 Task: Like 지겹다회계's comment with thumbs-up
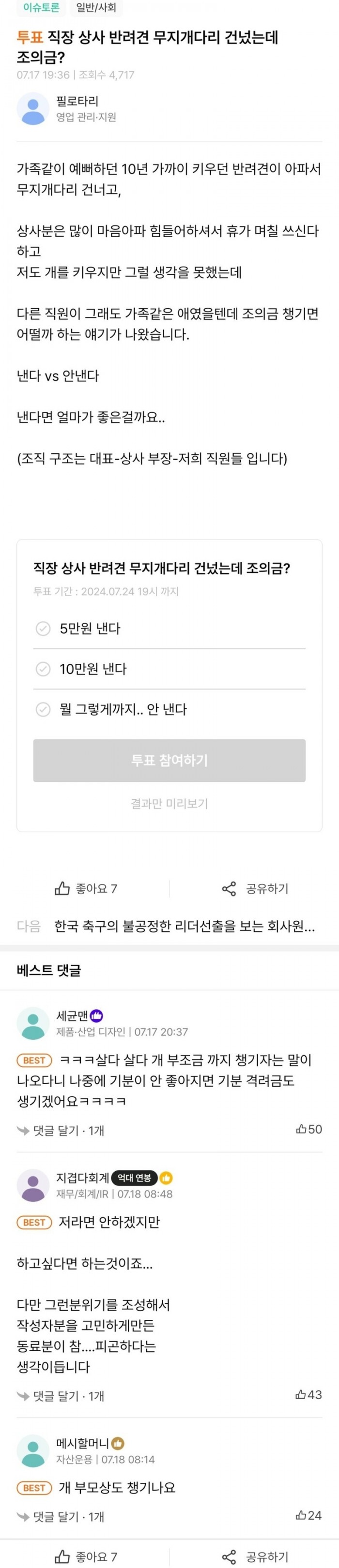pyautogui.click(x=301, y=1394)
